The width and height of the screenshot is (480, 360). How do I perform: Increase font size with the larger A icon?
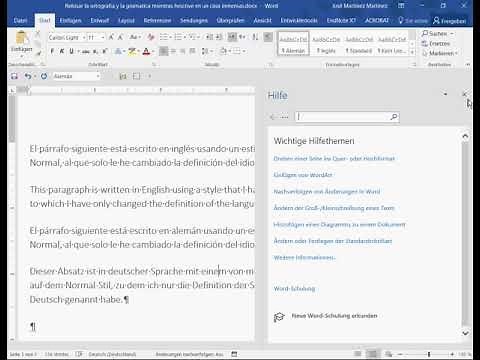tap(111, 37)
